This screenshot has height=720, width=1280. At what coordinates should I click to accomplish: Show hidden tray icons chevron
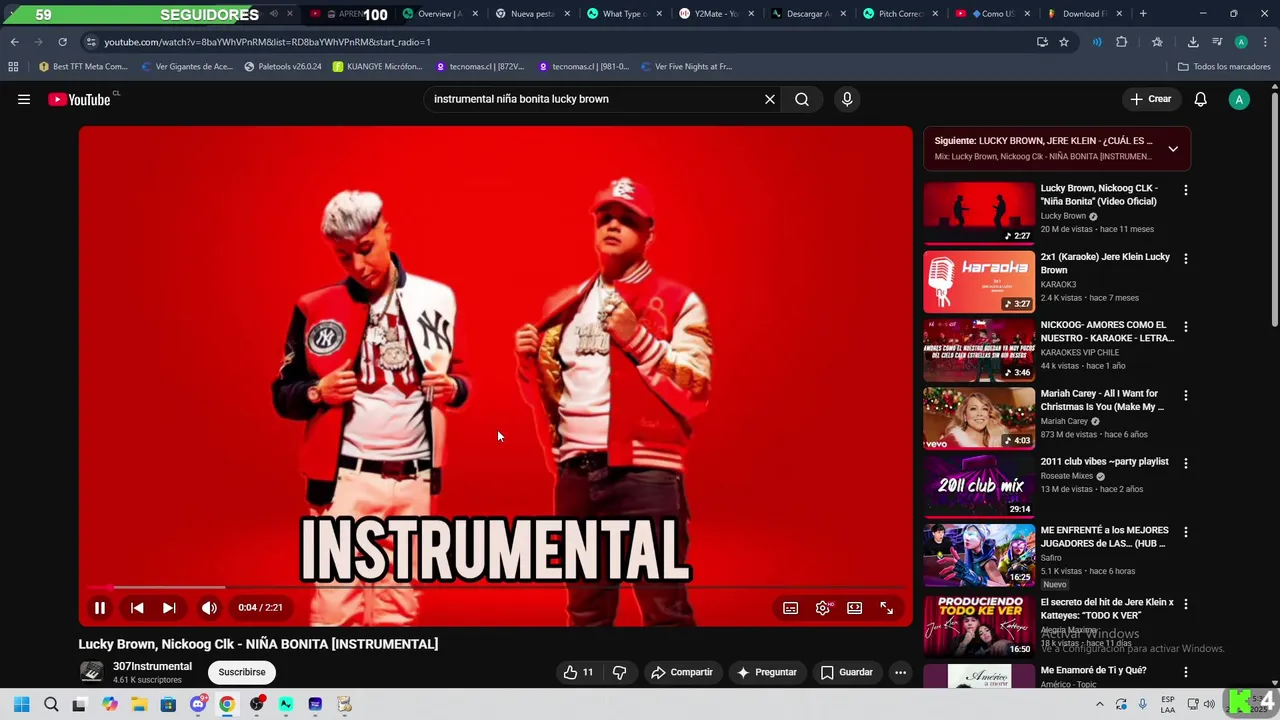[x=1100, y=704]
